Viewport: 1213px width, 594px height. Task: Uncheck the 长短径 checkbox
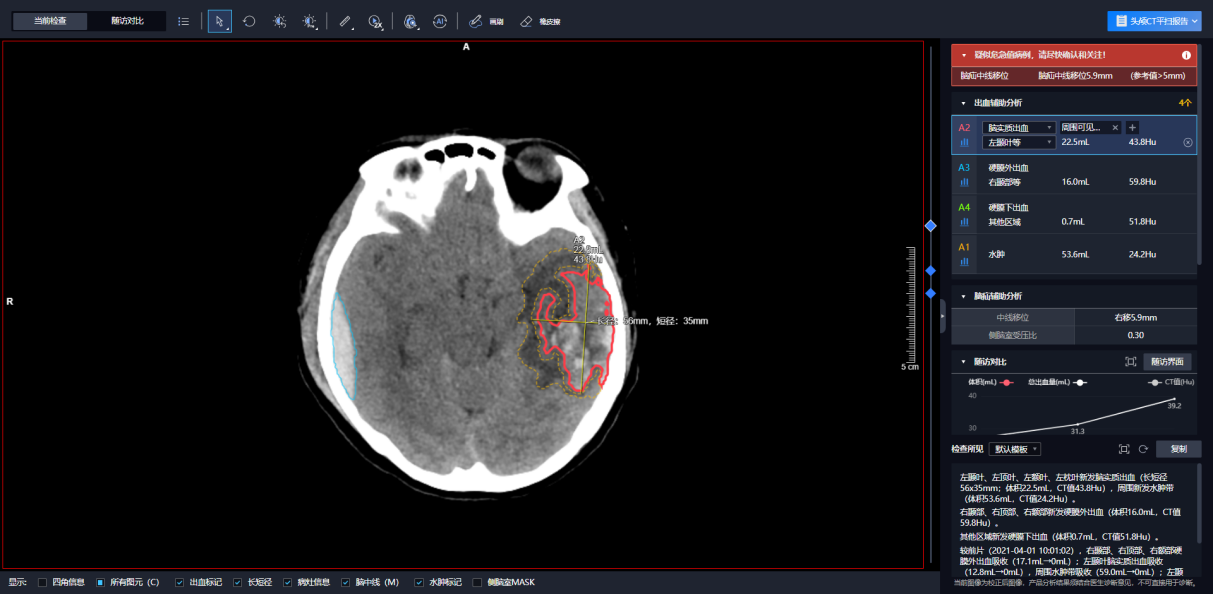(x=237, y=582)
